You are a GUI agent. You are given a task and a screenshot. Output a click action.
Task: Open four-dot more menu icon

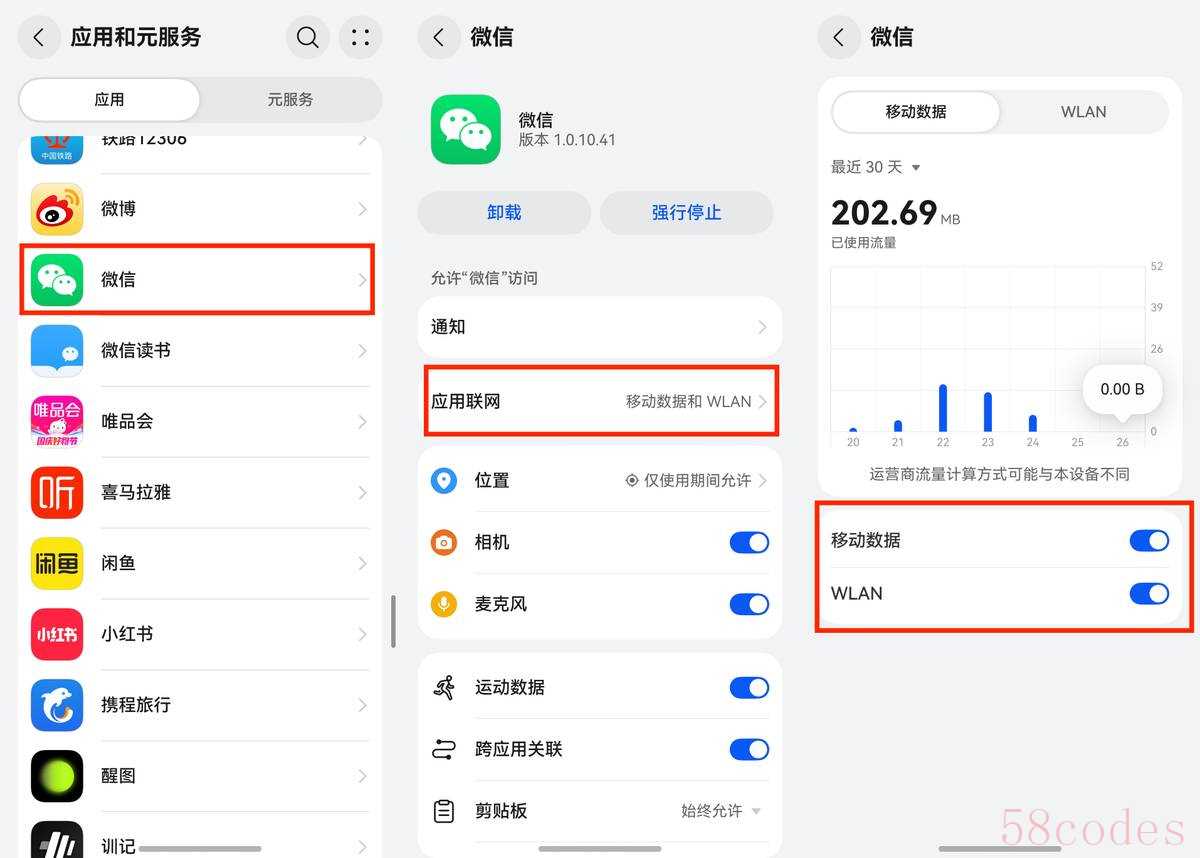click(x=361, y=38)
